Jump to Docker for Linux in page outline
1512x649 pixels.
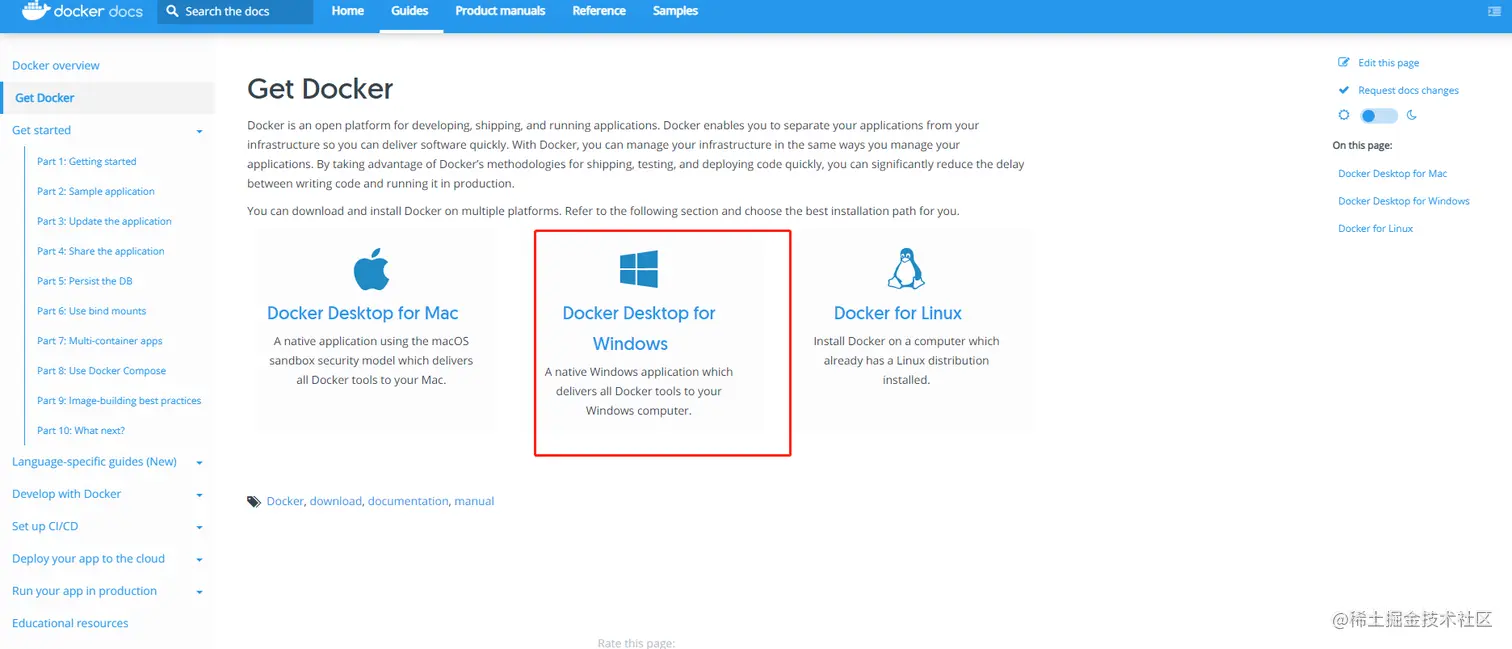1375,229
